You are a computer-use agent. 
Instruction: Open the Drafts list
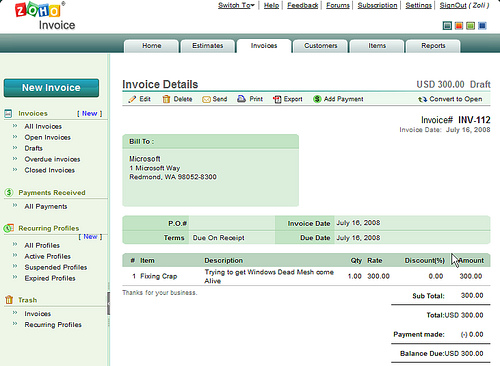point(33,148)
